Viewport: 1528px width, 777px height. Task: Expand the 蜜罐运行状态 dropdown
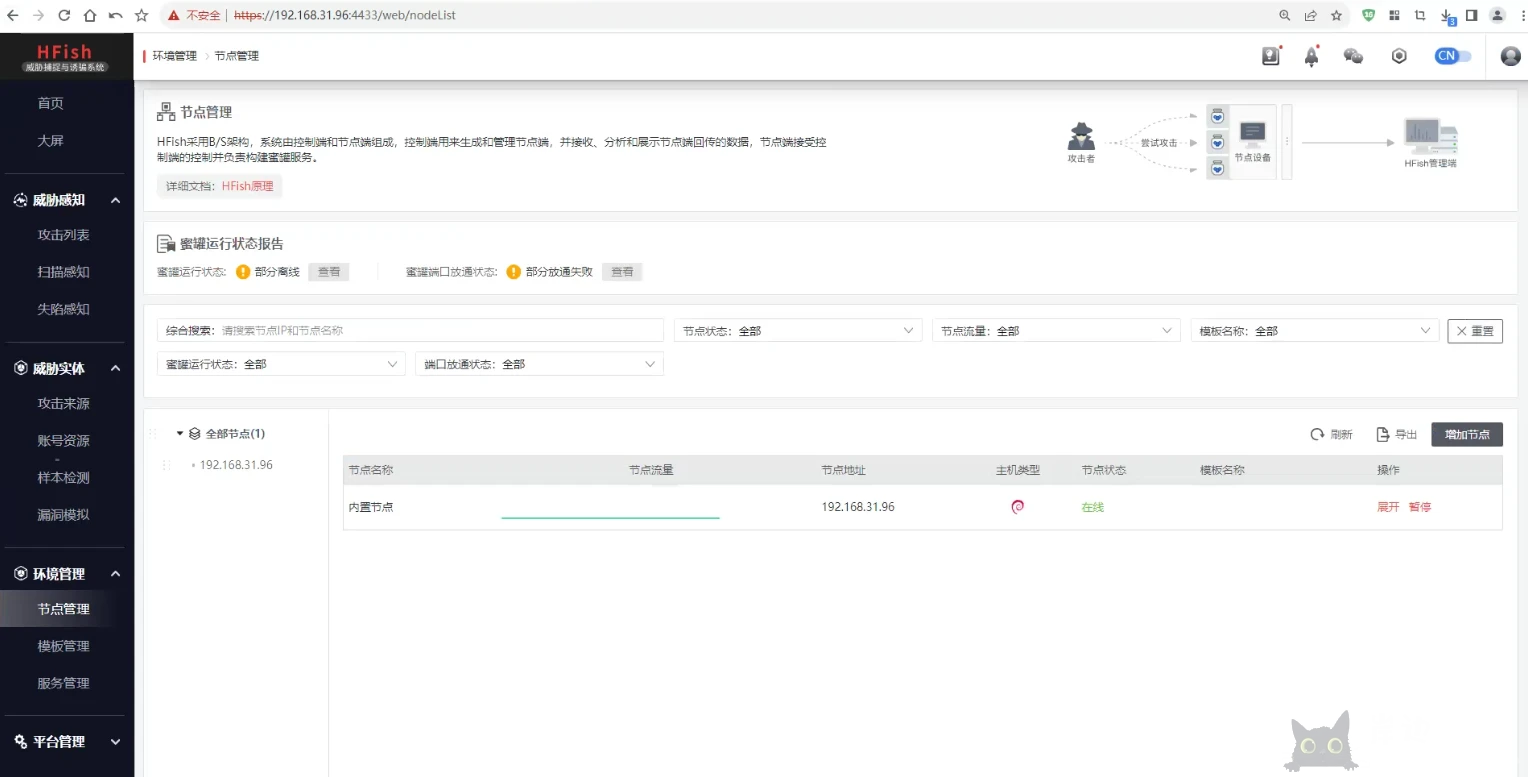281,365
